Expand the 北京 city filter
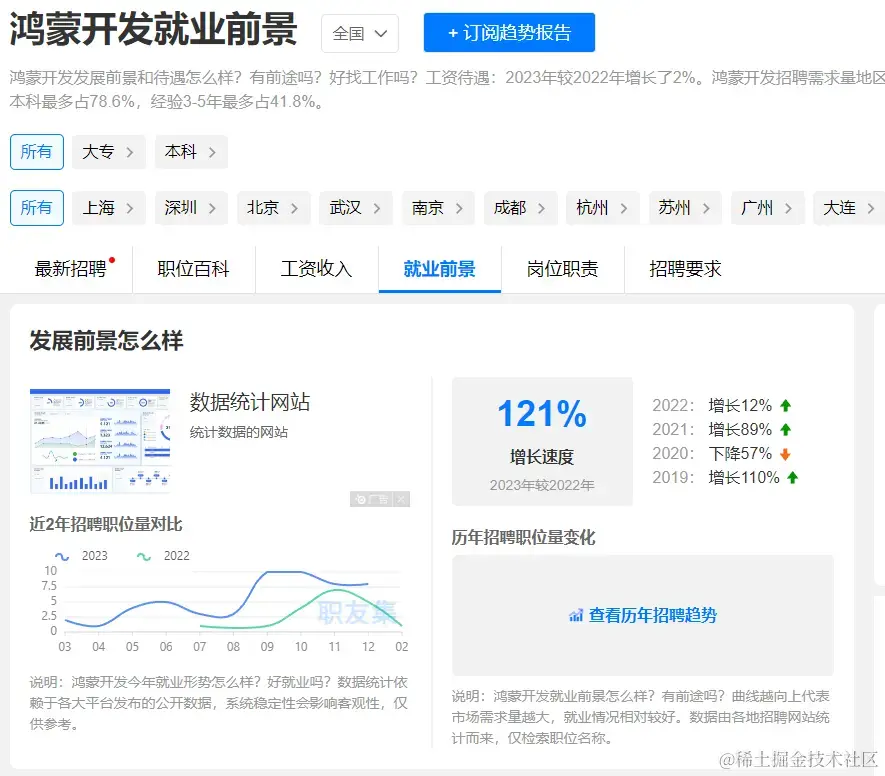 click(273, 208)
